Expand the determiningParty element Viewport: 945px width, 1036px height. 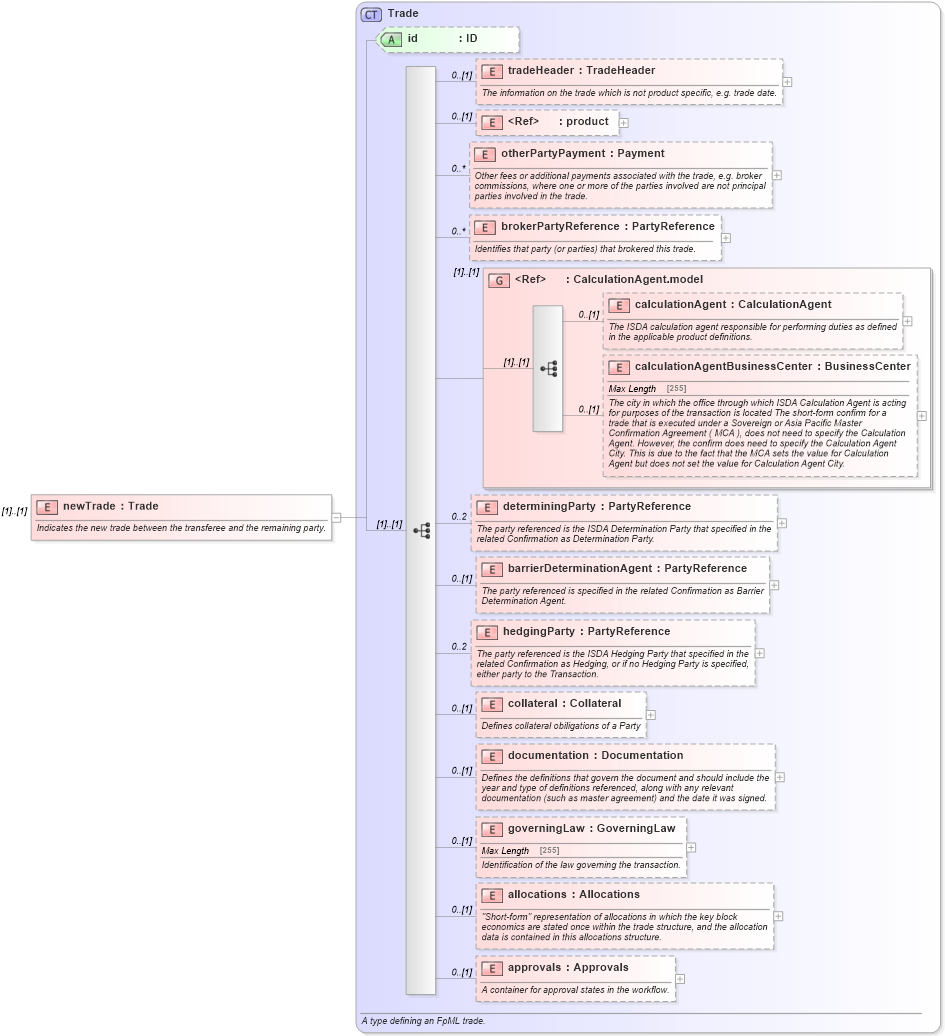[782, 523]
